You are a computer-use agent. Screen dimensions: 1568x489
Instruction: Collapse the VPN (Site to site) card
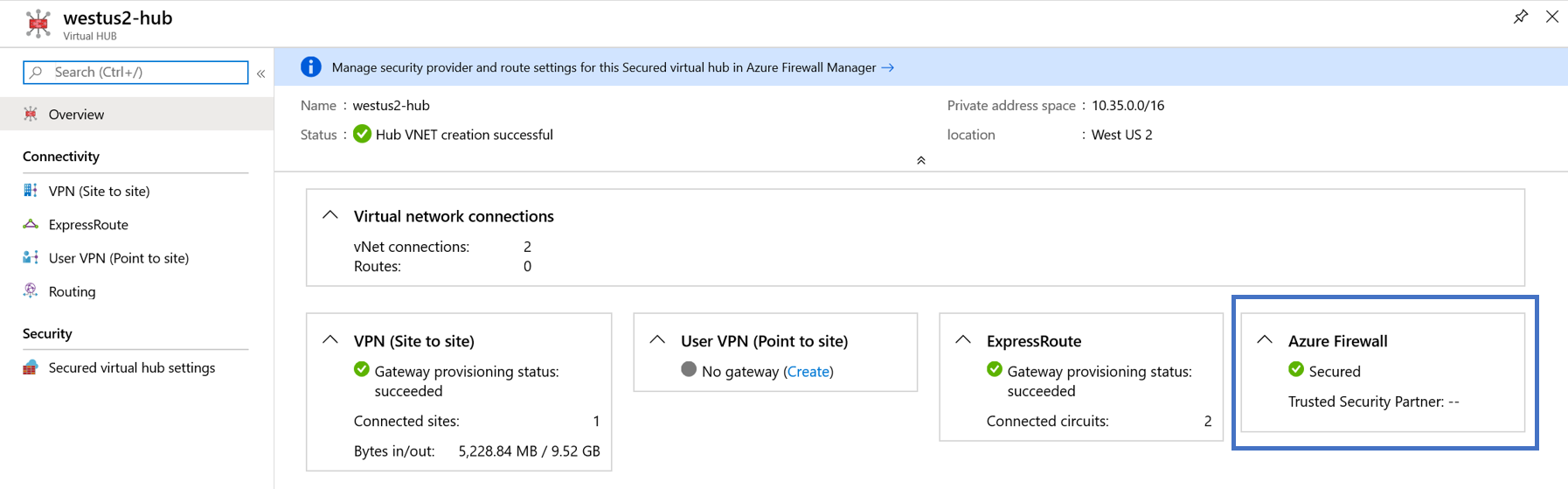point(330,340)
